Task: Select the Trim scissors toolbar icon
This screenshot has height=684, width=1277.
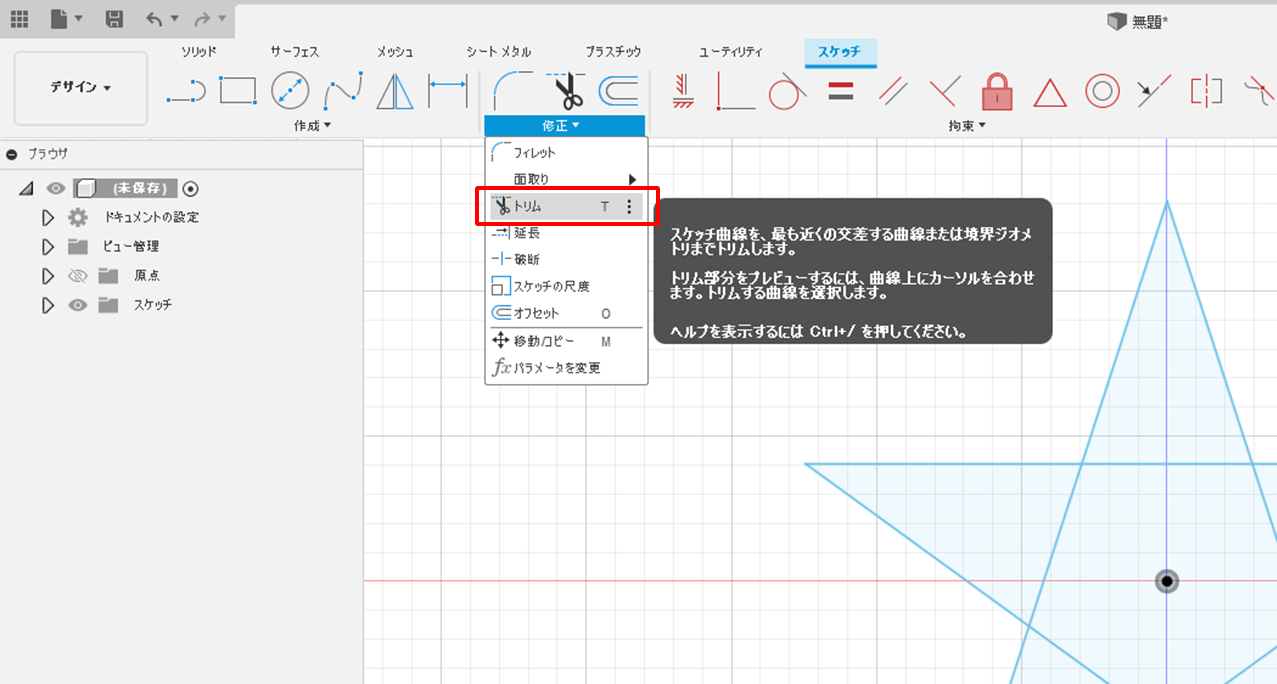Action: coord(565,91)
